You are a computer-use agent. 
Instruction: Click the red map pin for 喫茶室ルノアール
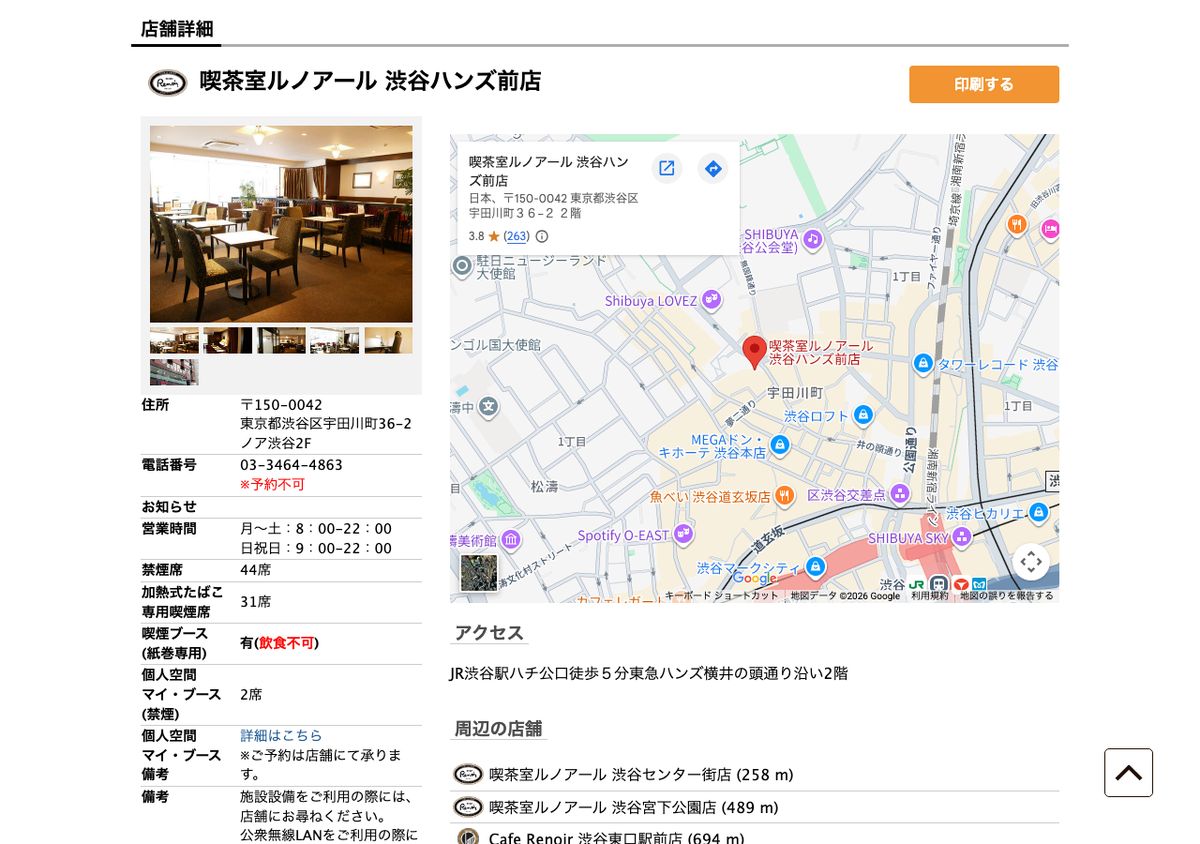point(755,352)
